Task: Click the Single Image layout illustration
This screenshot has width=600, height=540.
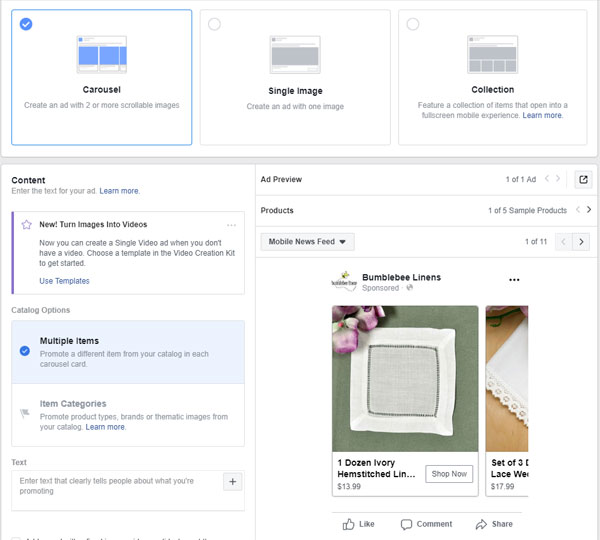Action: click(x=295, y=54)
